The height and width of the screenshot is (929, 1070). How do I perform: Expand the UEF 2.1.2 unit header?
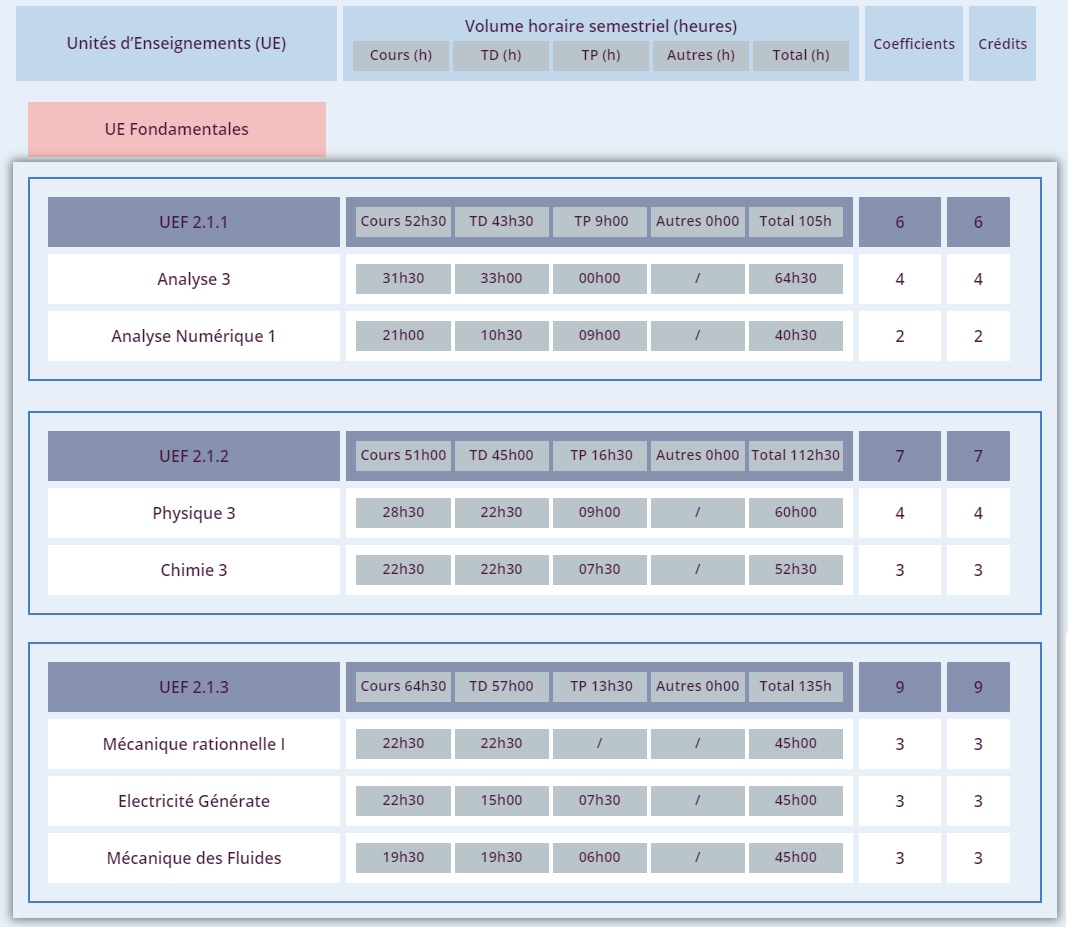(194, 456)
